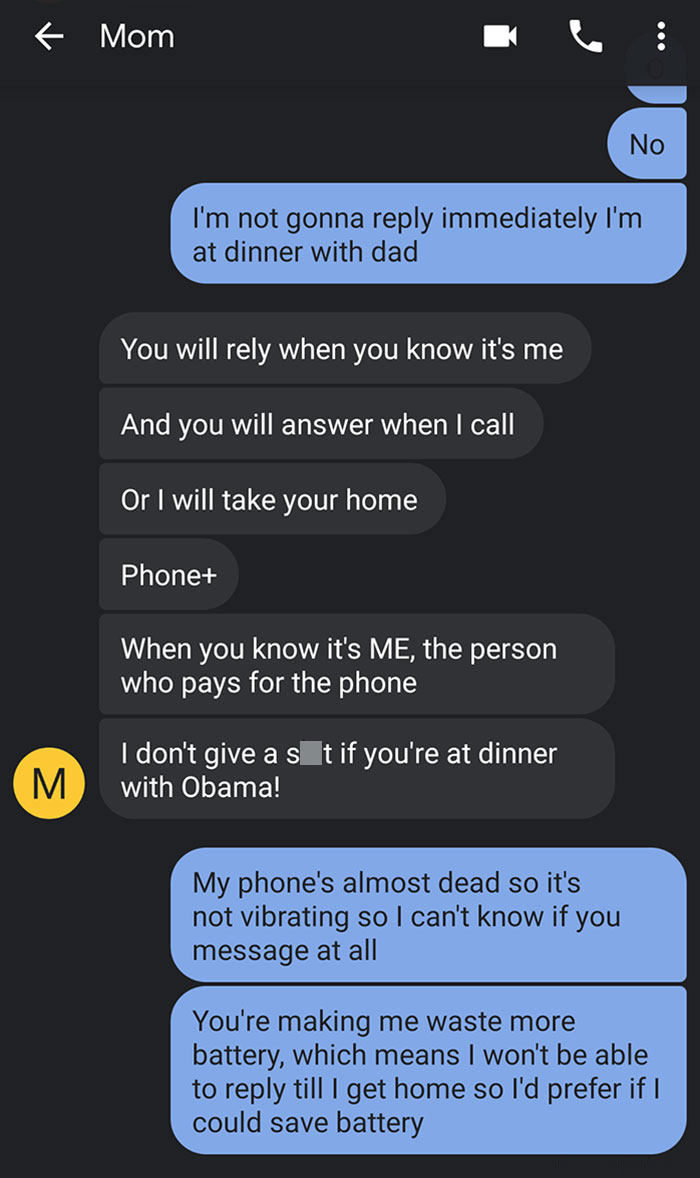Screen dimensions: 700x1178
Task: Tap the back arrow
Action: pyautogui.click(x=49, y=36)
